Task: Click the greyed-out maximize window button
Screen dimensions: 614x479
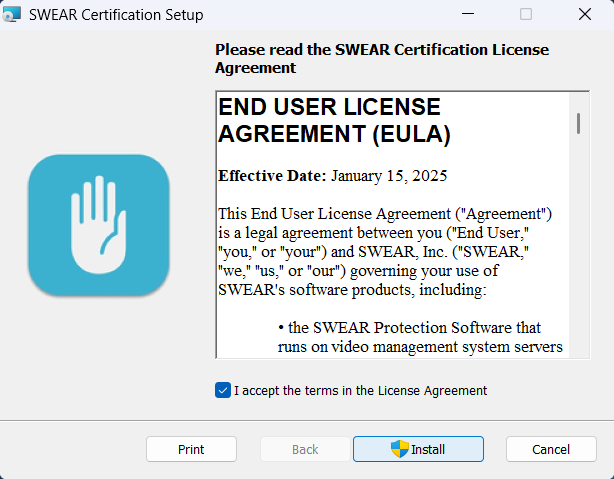Action: pyautogui.click(x=526, y=15)
